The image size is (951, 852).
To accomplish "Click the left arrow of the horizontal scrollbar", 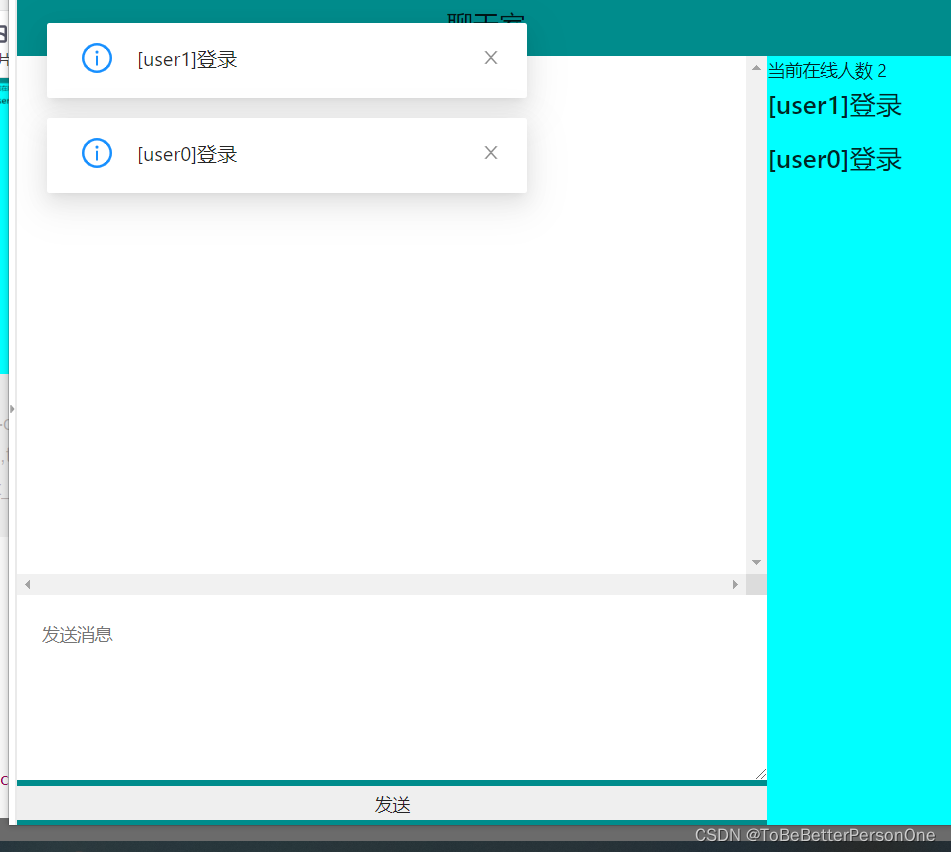I will pyautogui.click(x=26, y=584).
